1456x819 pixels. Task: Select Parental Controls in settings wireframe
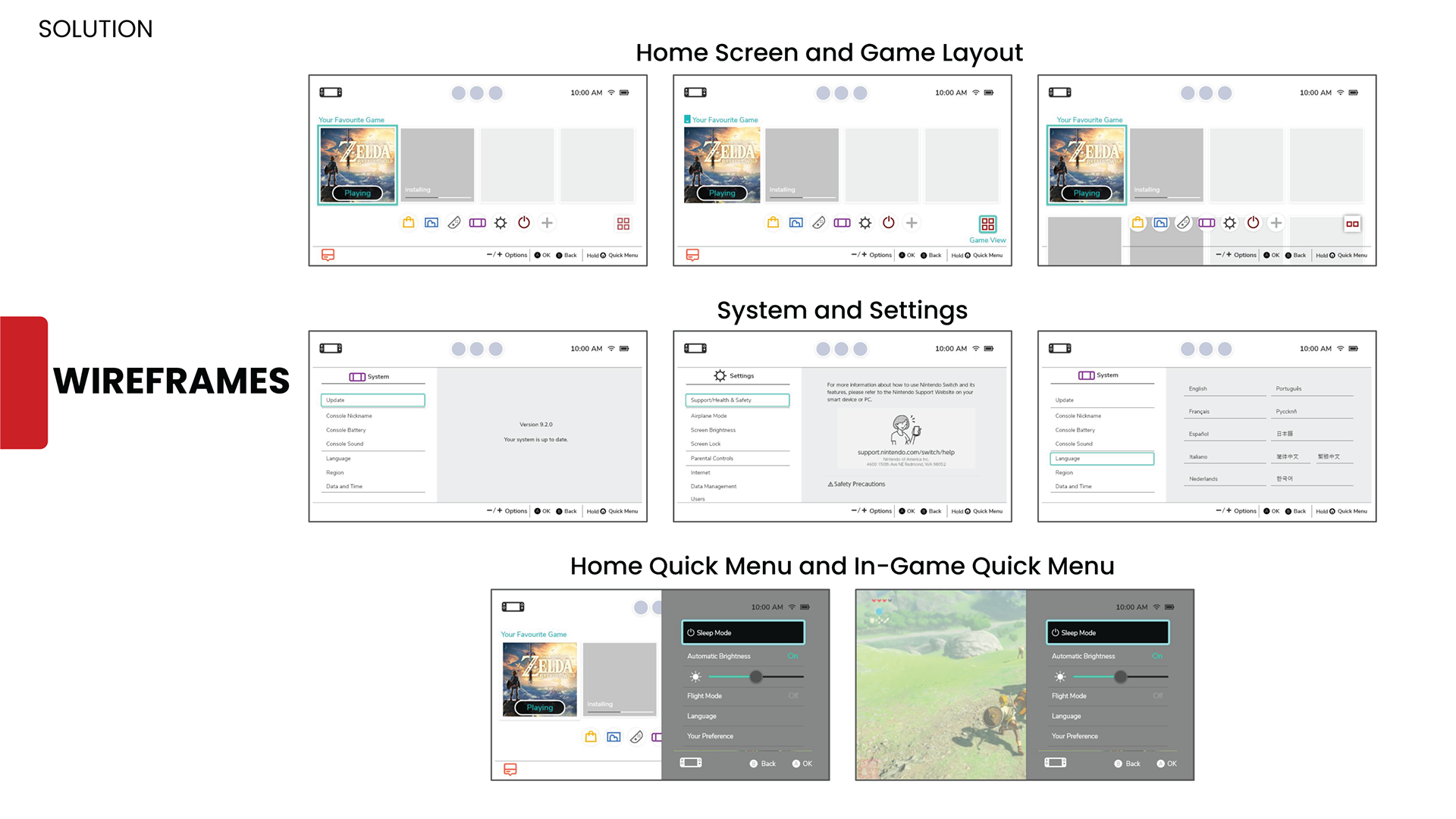pyautogui.click(x=712, y=458)
